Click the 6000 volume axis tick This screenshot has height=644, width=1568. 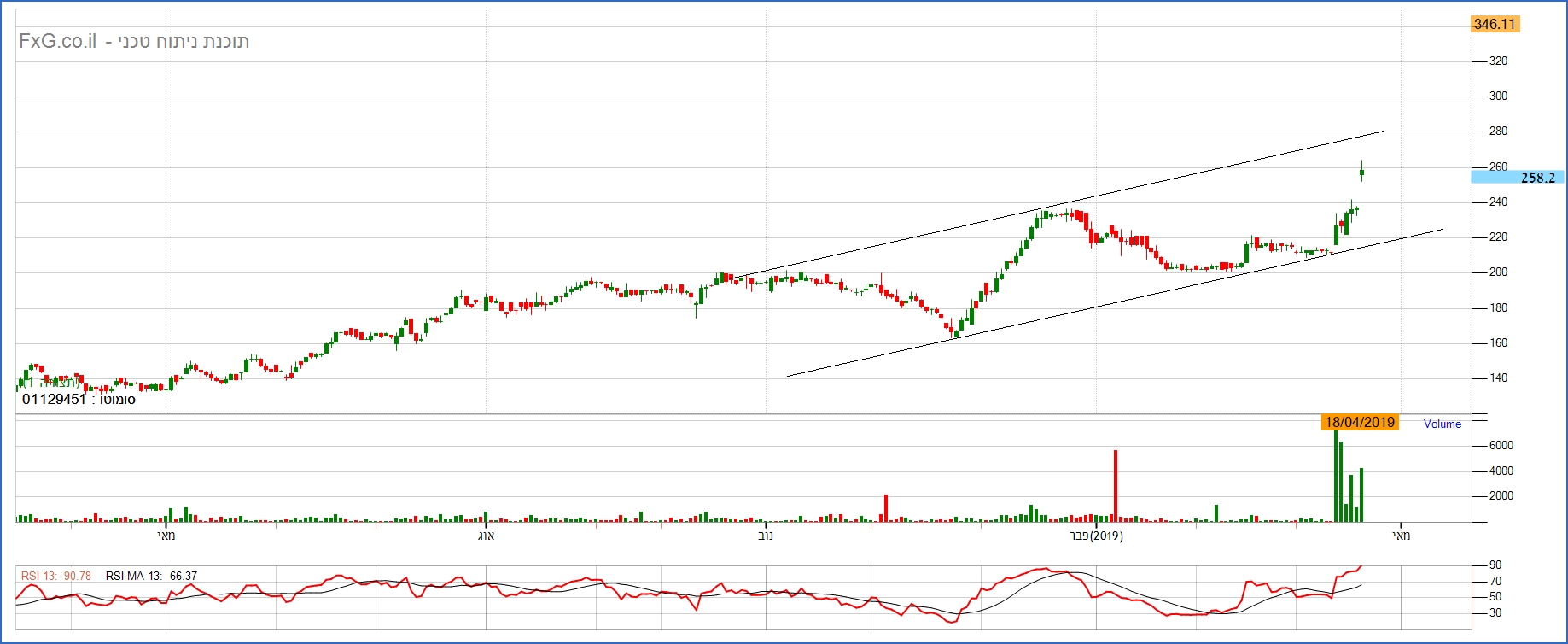tap(1501, 445)
